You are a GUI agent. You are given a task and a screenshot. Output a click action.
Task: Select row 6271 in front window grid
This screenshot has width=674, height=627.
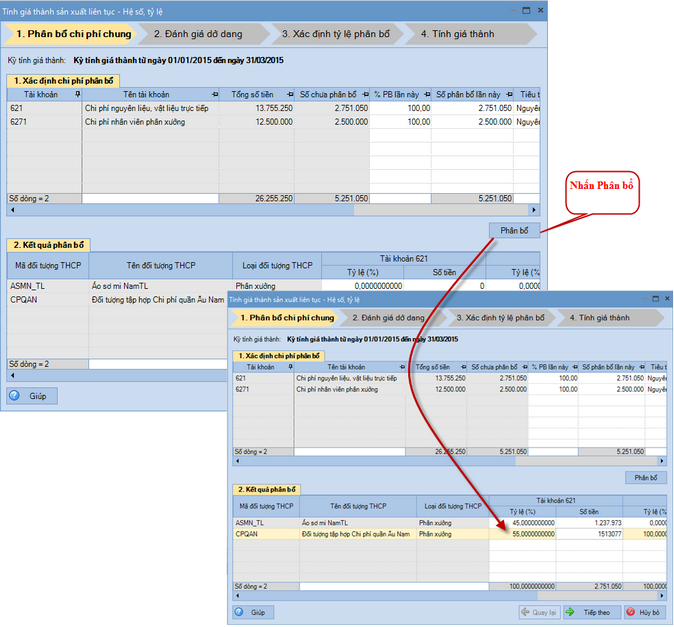(450, 389)
